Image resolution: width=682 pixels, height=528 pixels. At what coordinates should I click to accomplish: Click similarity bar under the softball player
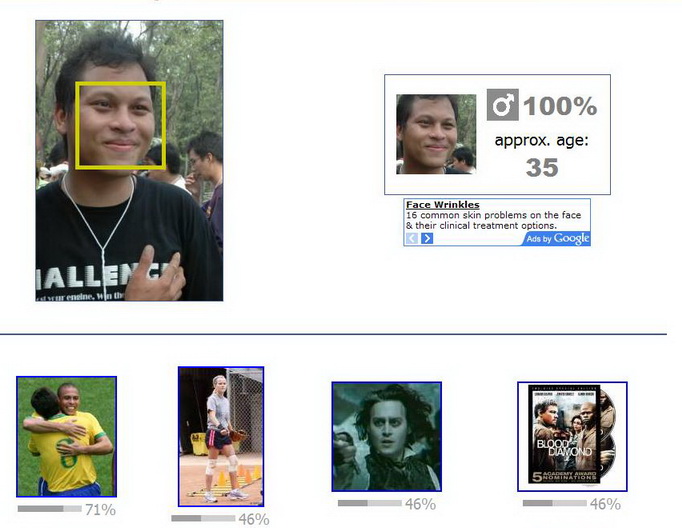click(x=203, y=518)
